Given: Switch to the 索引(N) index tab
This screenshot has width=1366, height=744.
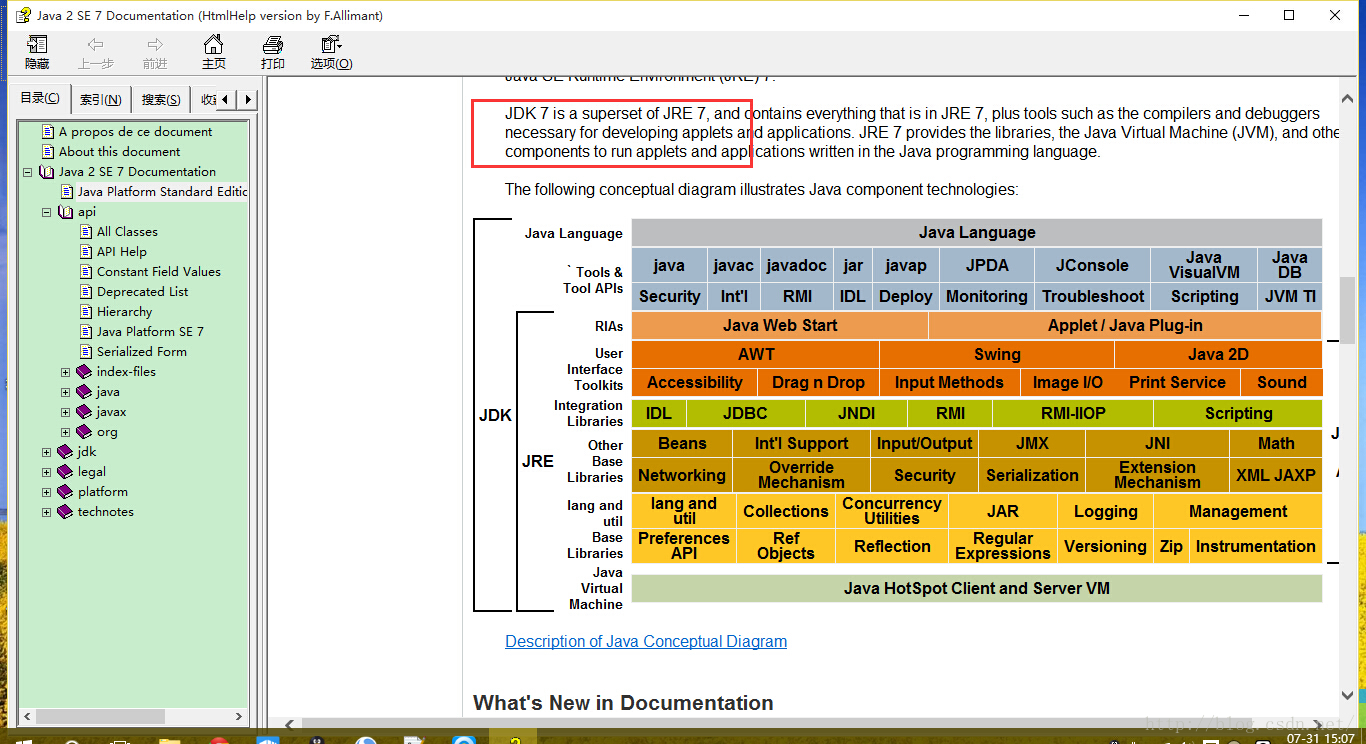Looking at the screenshot, I should tap(100, 99).
